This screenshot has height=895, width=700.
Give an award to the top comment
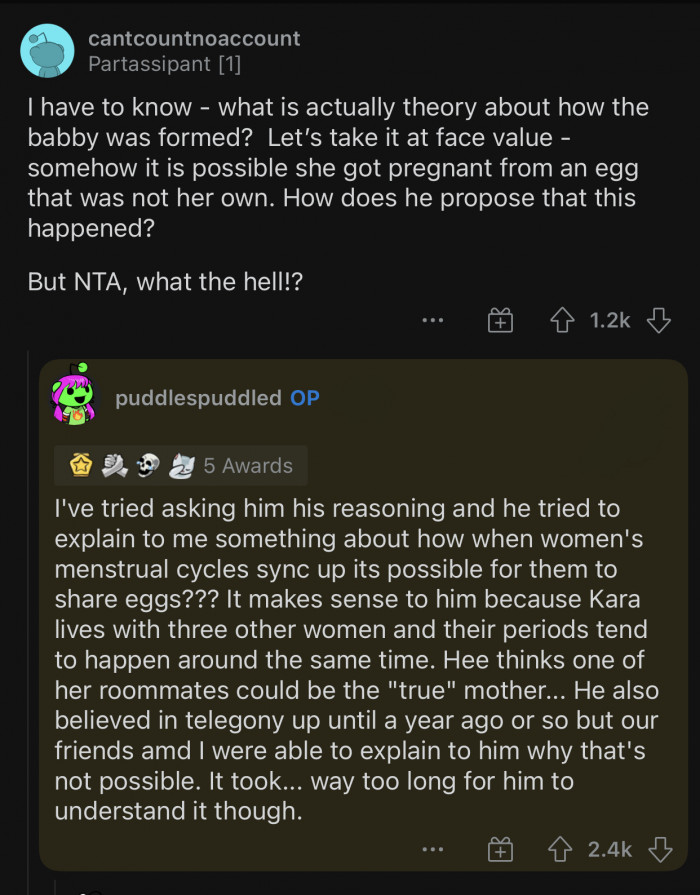tap(498, 320)
